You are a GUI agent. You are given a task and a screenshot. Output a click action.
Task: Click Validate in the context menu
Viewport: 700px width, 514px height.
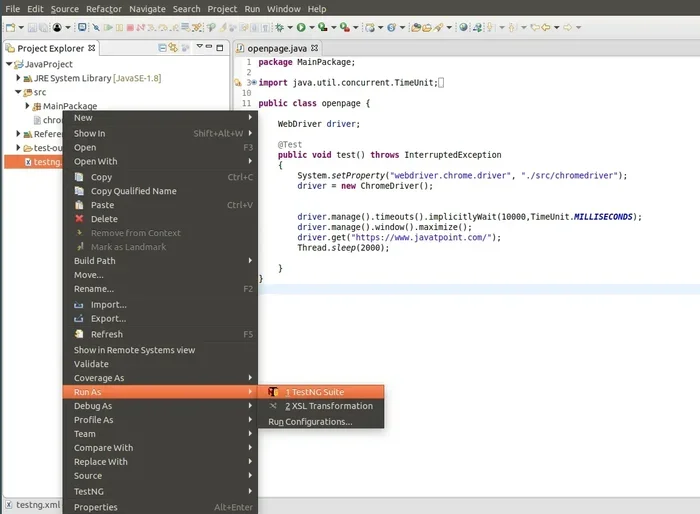pos(160,364)
